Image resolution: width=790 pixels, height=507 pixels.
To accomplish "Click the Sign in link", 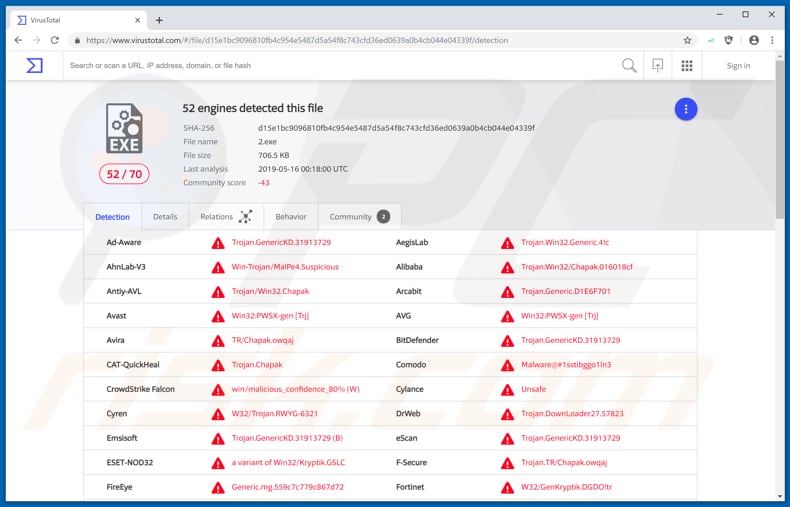I will (x=738, y=66).
